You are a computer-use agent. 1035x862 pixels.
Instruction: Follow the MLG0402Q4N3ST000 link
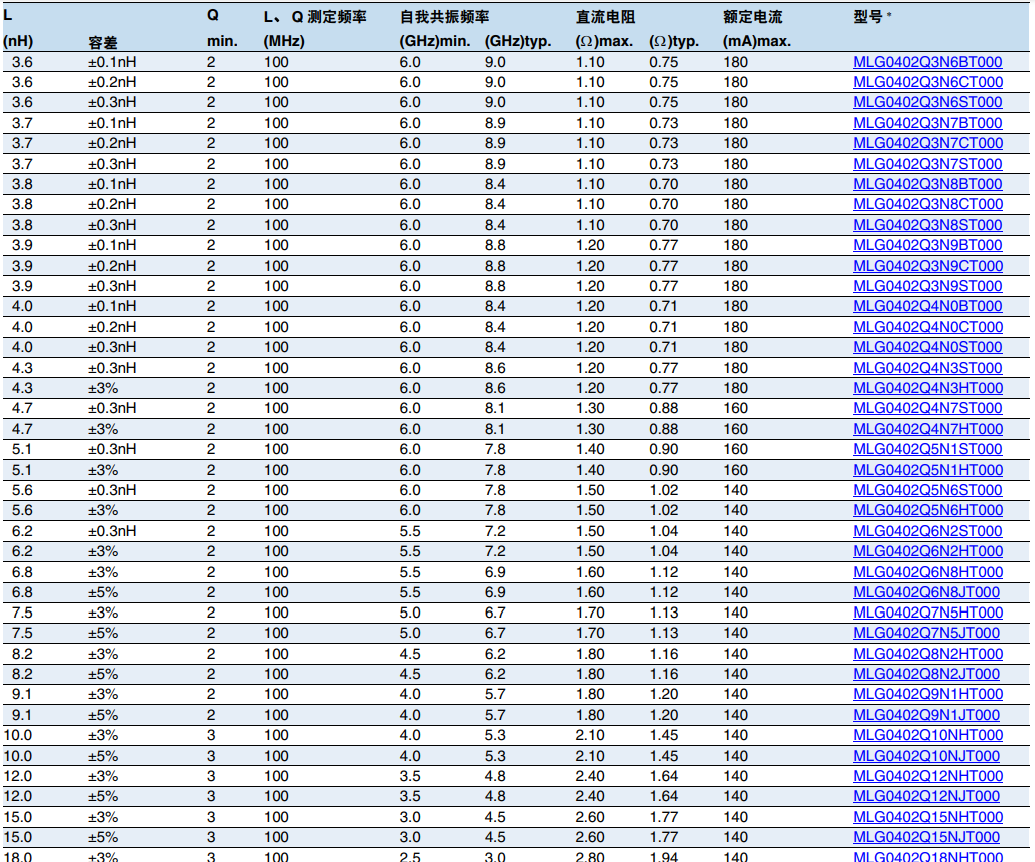click(x=927, y=368)
